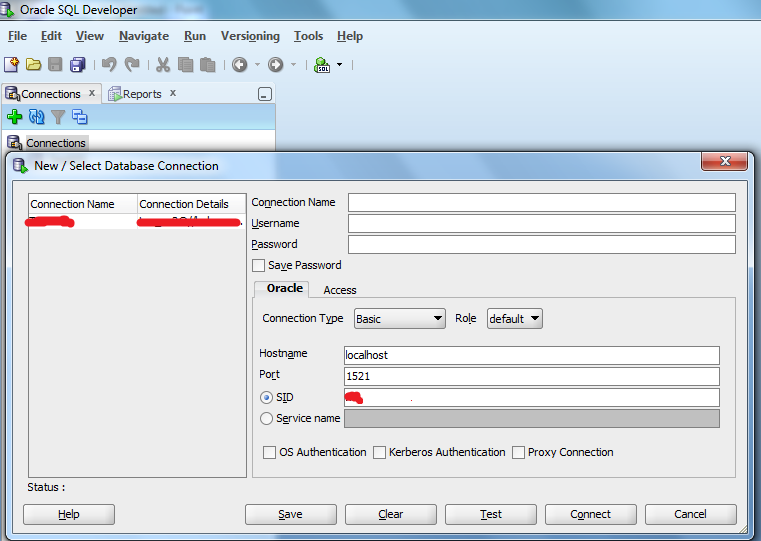Image resolution: width=761 pixels, height=541 pixels.
Task: Expand the Back button history dropdown
Action: coord(257,65)
